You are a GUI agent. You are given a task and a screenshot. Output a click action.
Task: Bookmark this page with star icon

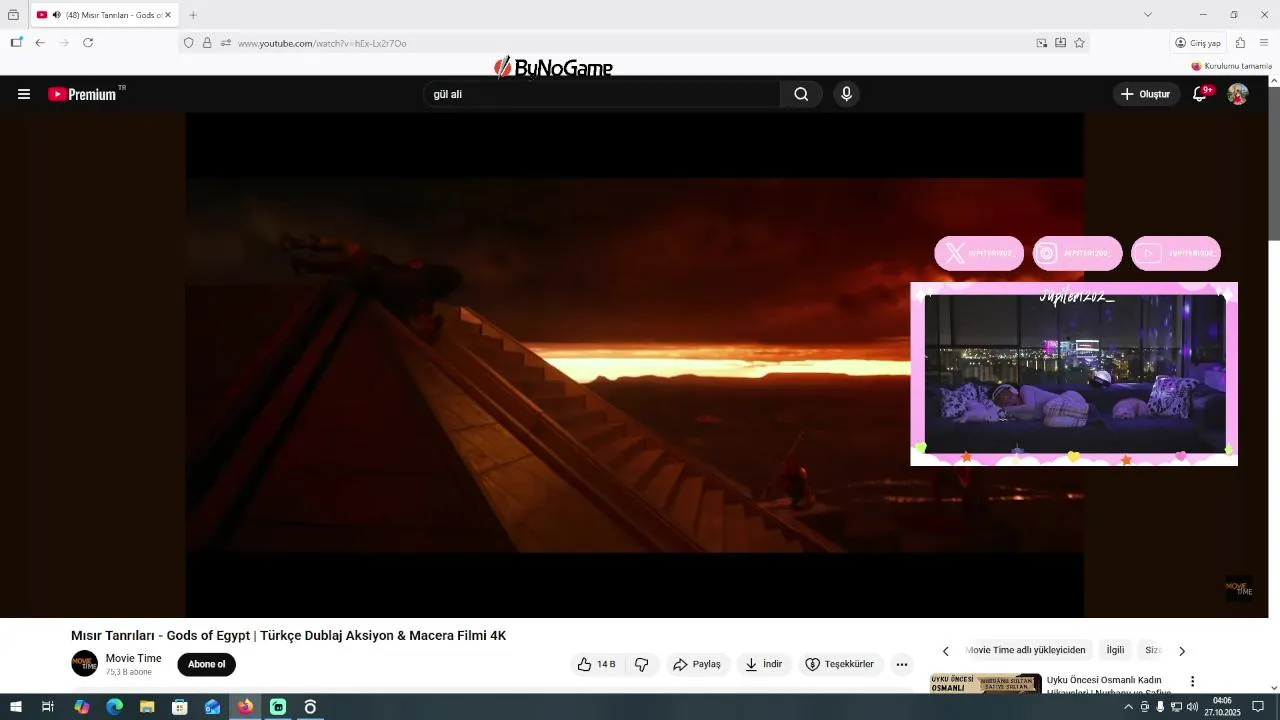point(1079,43)
